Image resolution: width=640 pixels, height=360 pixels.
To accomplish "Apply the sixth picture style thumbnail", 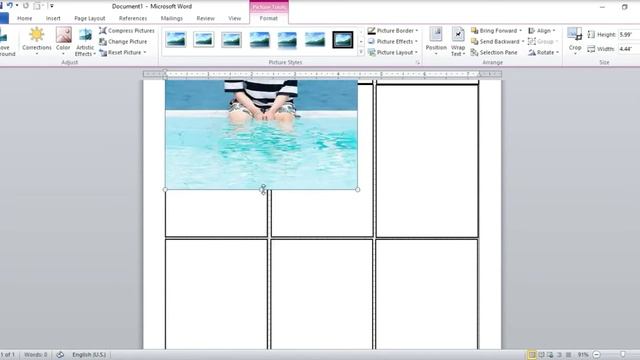I will (x=315, y=40).
